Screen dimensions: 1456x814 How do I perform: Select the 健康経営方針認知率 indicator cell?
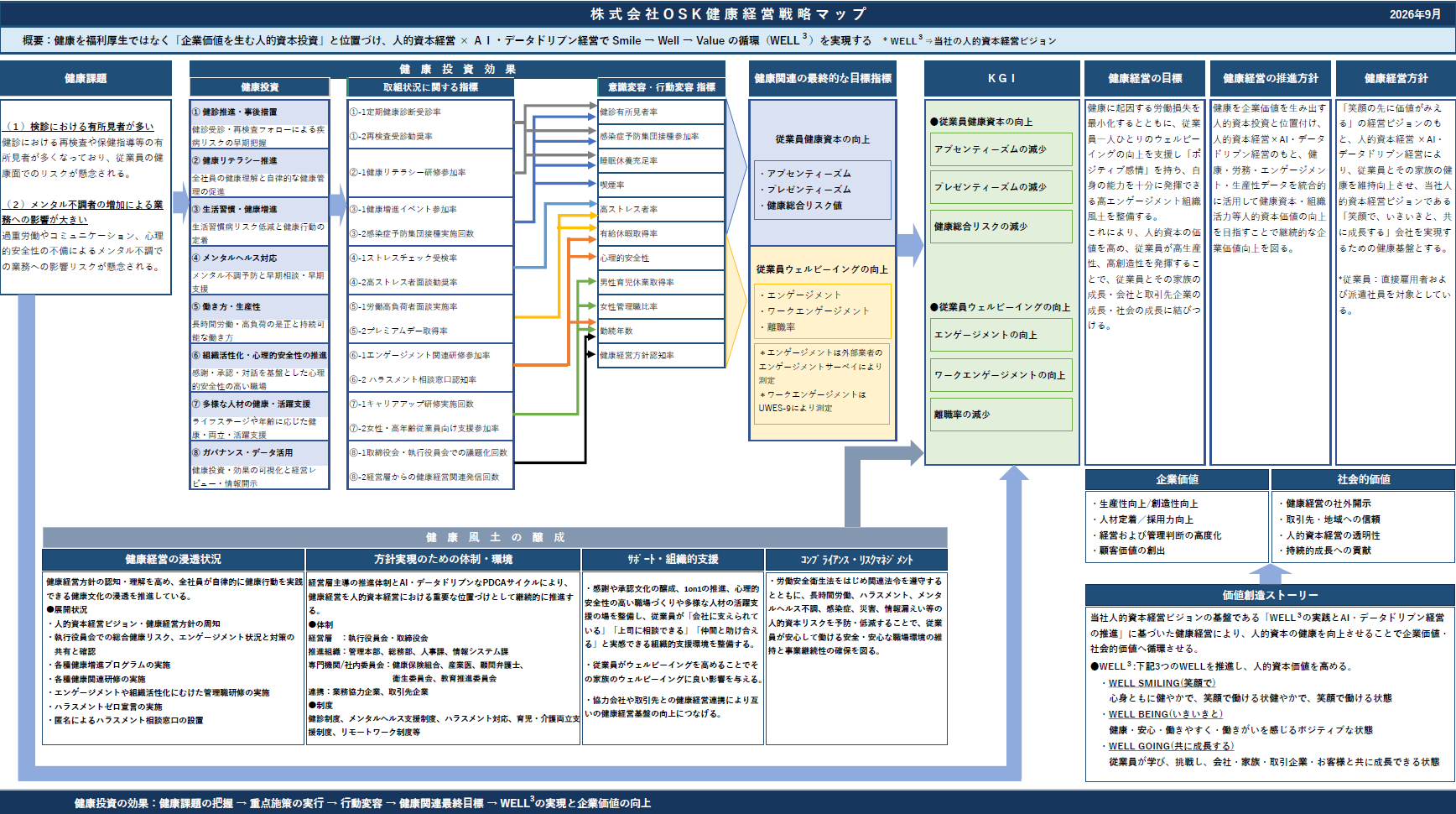coord(661,355)
